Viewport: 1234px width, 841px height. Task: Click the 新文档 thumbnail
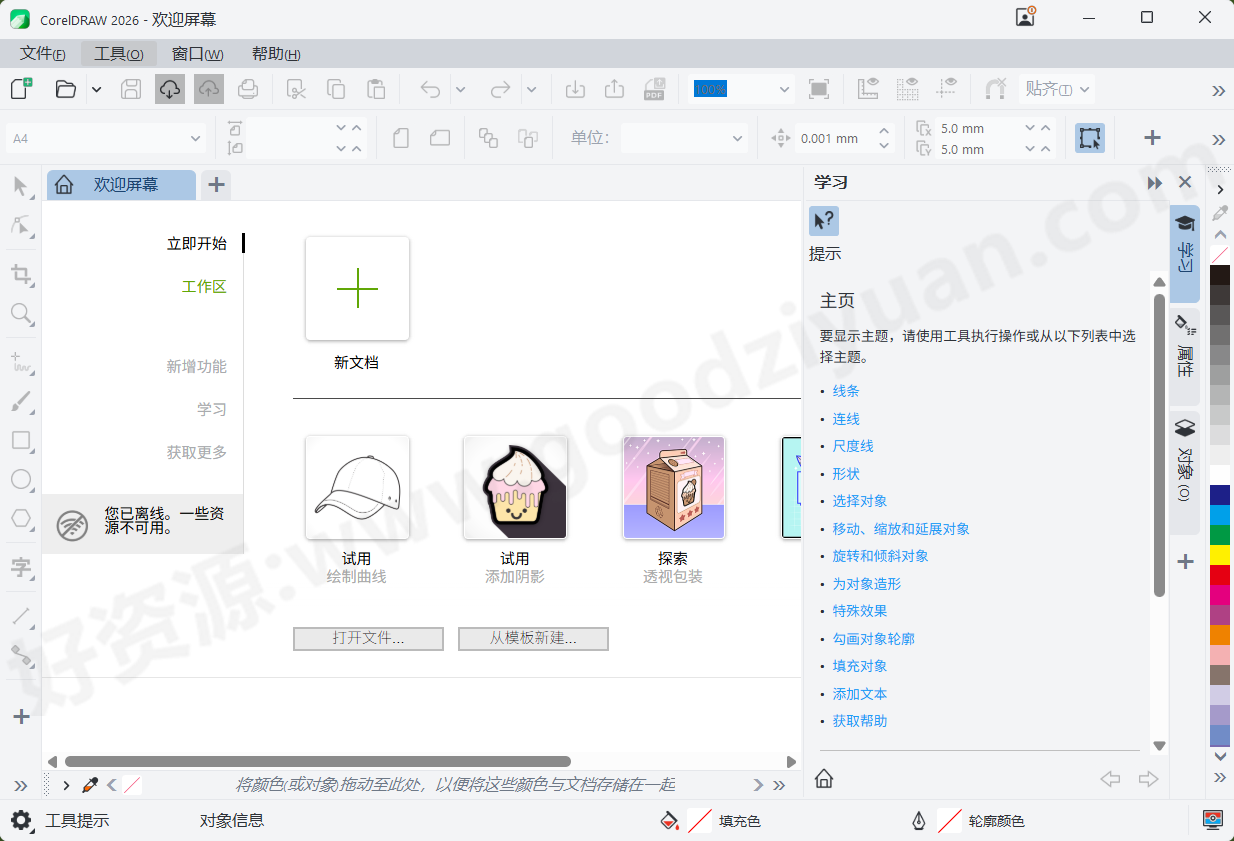(x=356, y=288)
